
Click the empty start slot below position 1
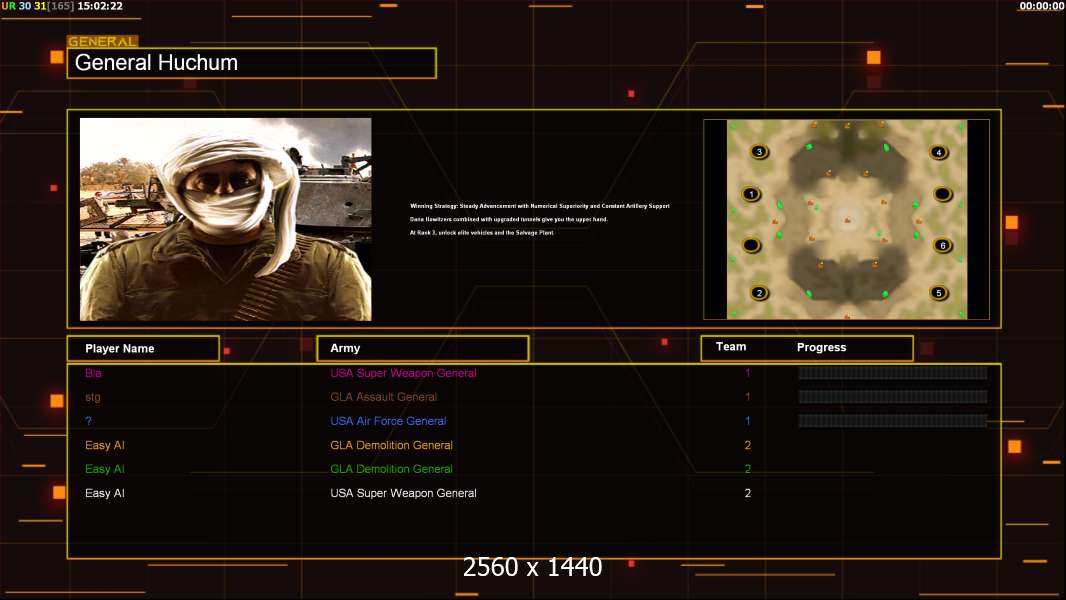tap(751, 245)
